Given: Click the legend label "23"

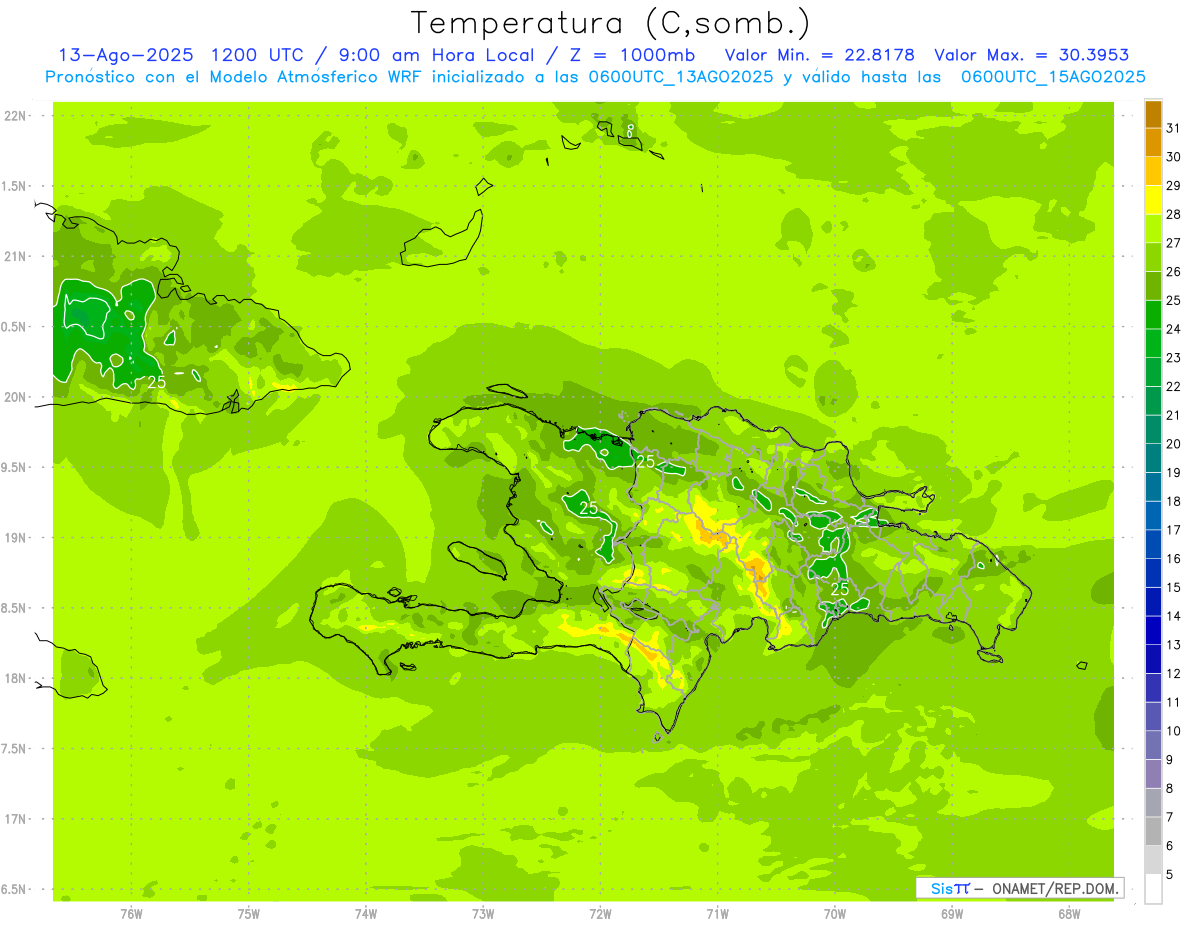Looking at the screenshot, I should click(1174, 358).
